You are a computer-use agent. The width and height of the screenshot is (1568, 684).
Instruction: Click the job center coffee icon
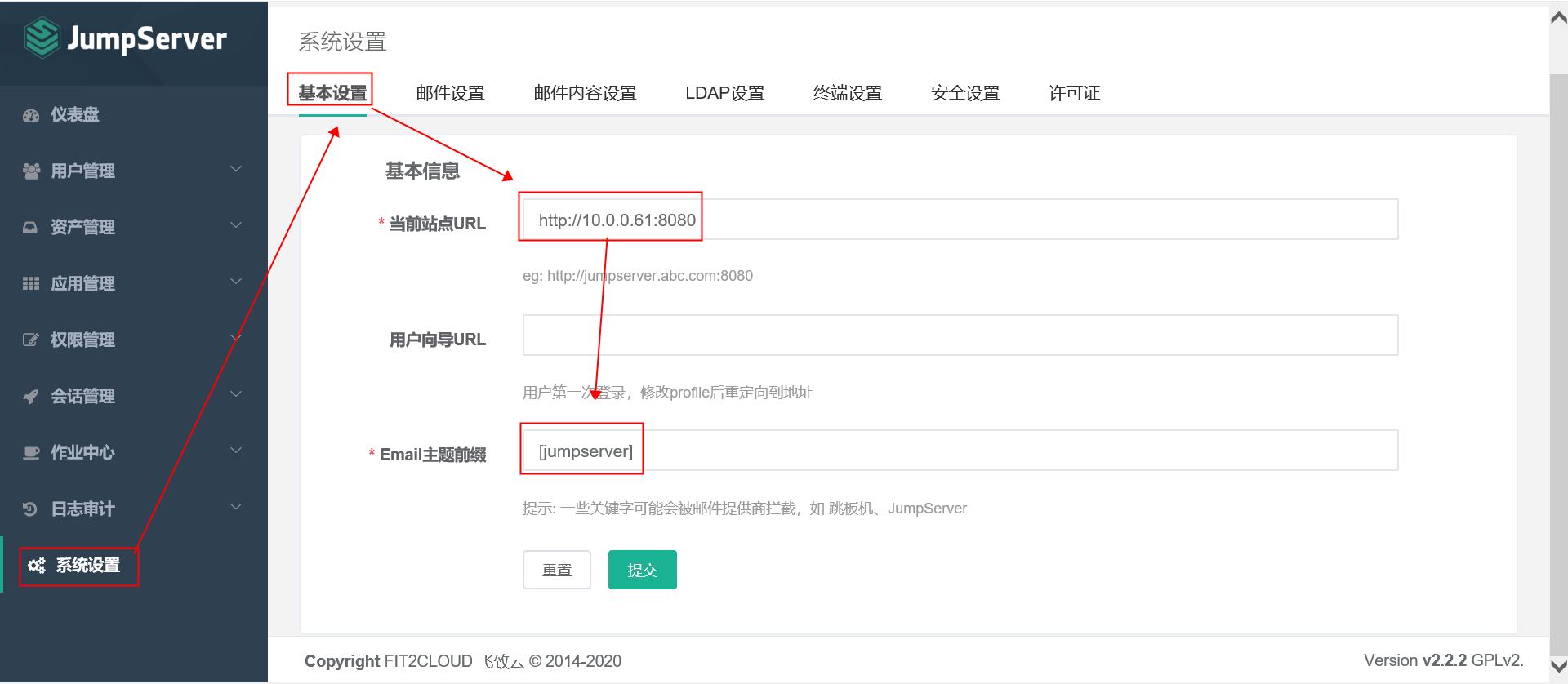click(31, 452)
